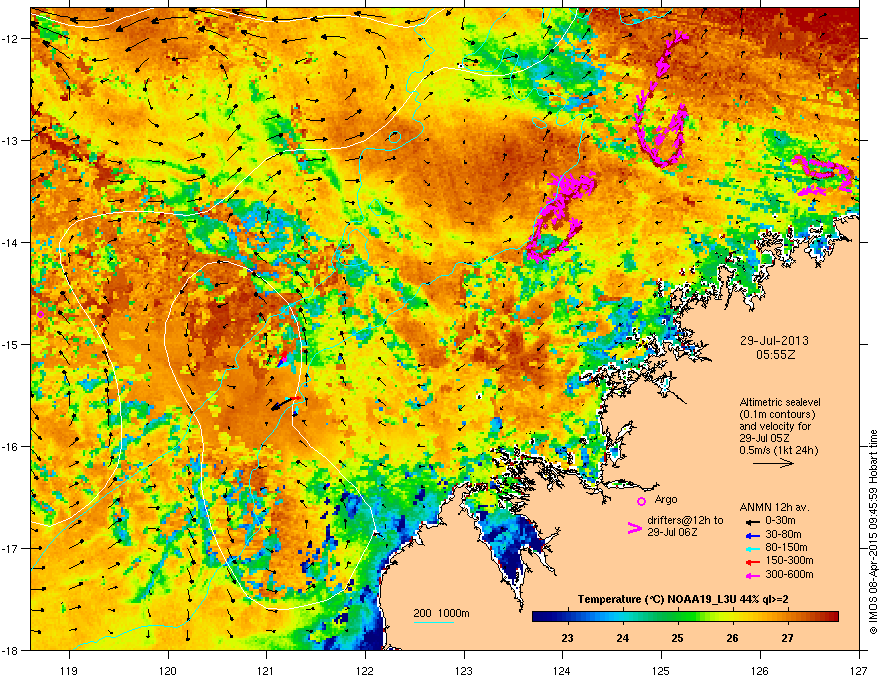Select the '300-600m' depth label
The width and height of the screenshot is (880, 680).
[789, 574]
